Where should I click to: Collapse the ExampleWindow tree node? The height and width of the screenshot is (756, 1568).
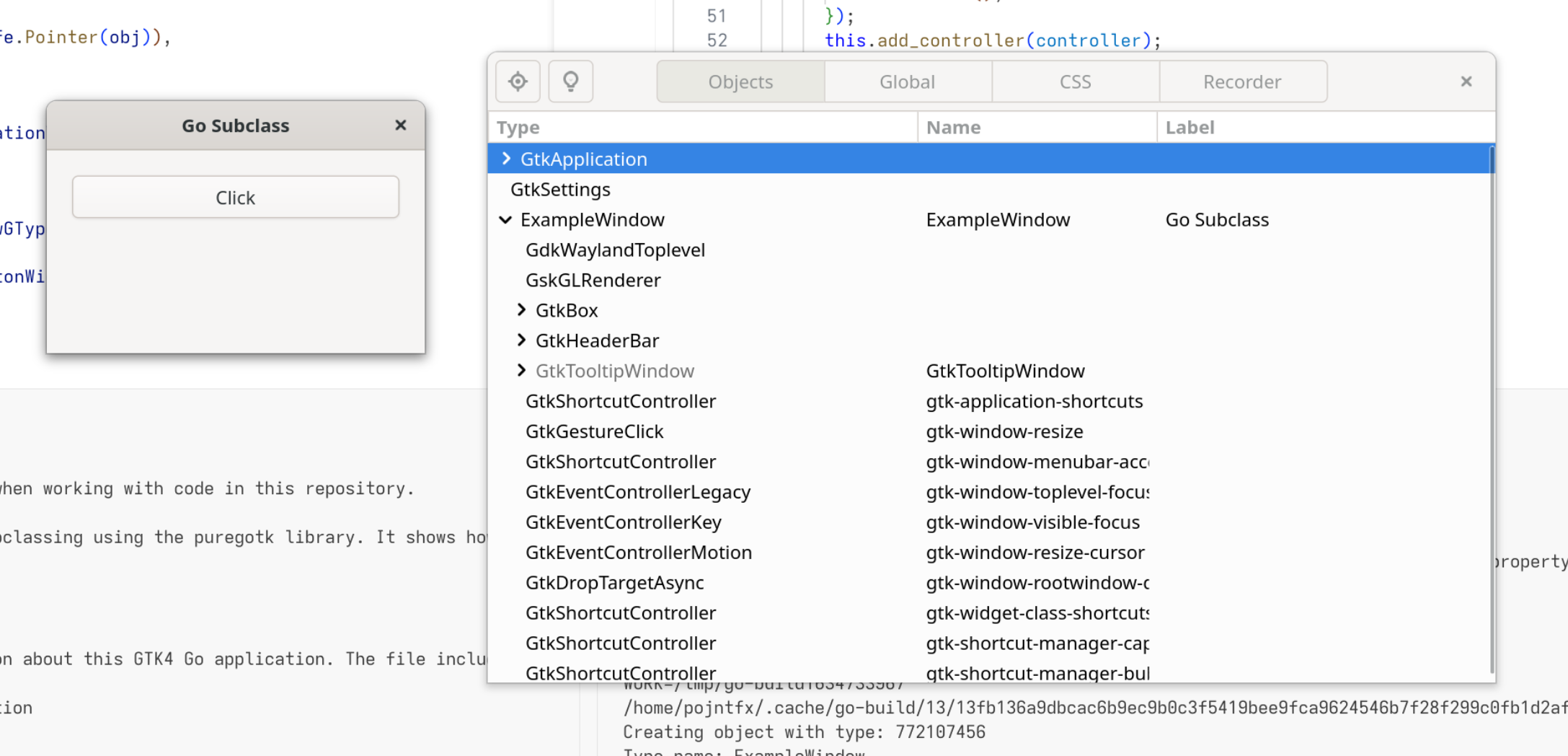tap(506, 220)
